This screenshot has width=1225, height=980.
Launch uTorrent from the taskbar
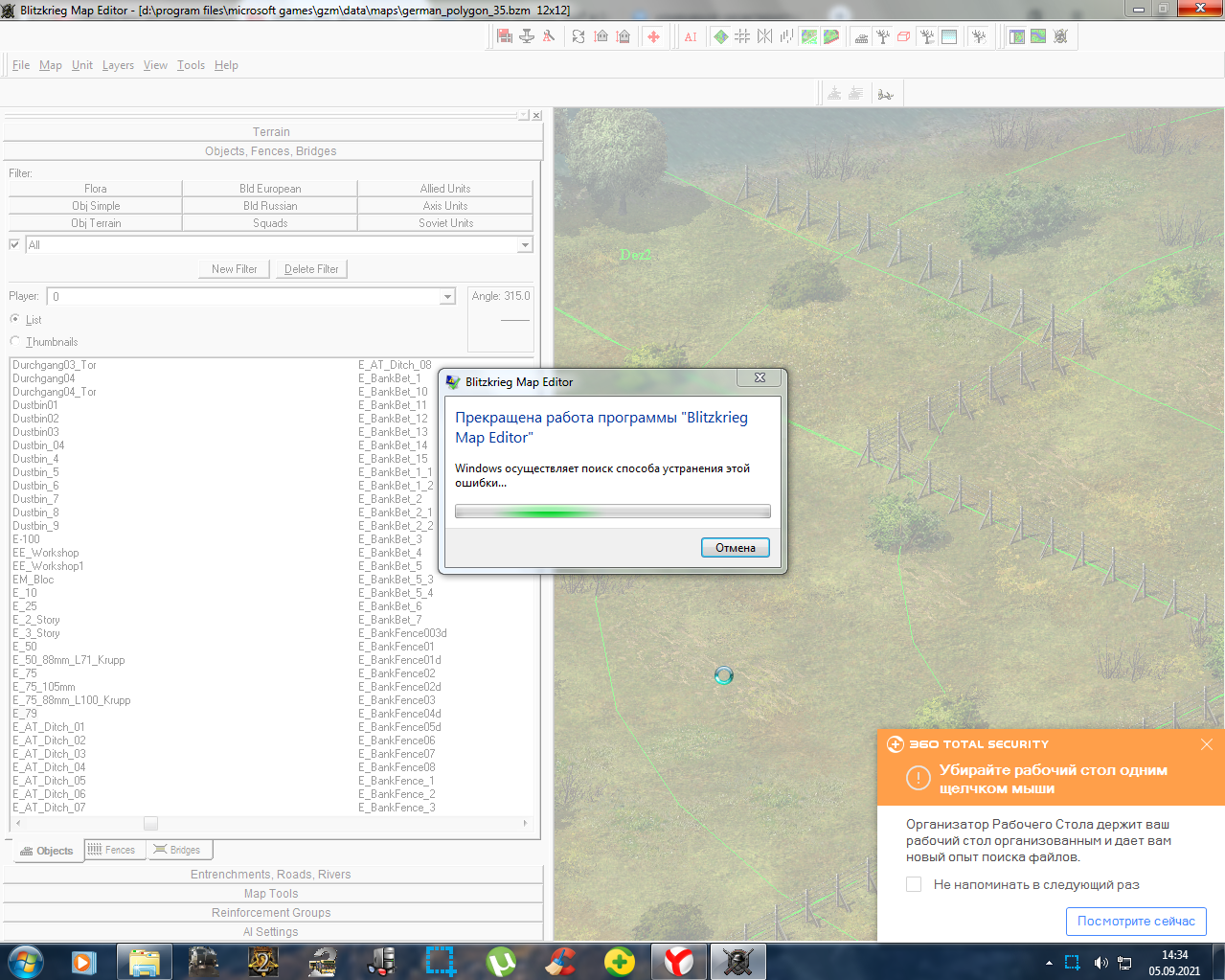tap(501, 962)
